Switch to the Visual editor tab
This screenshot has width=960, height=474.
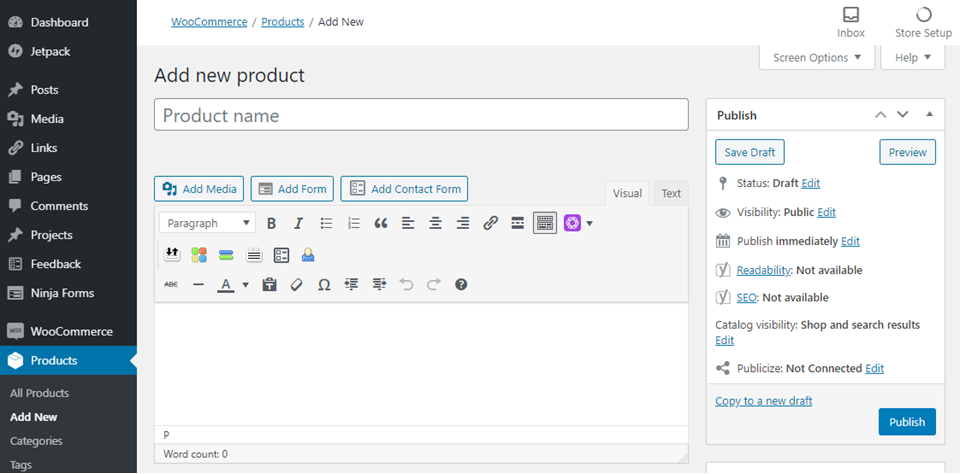(x=628, y=194)
